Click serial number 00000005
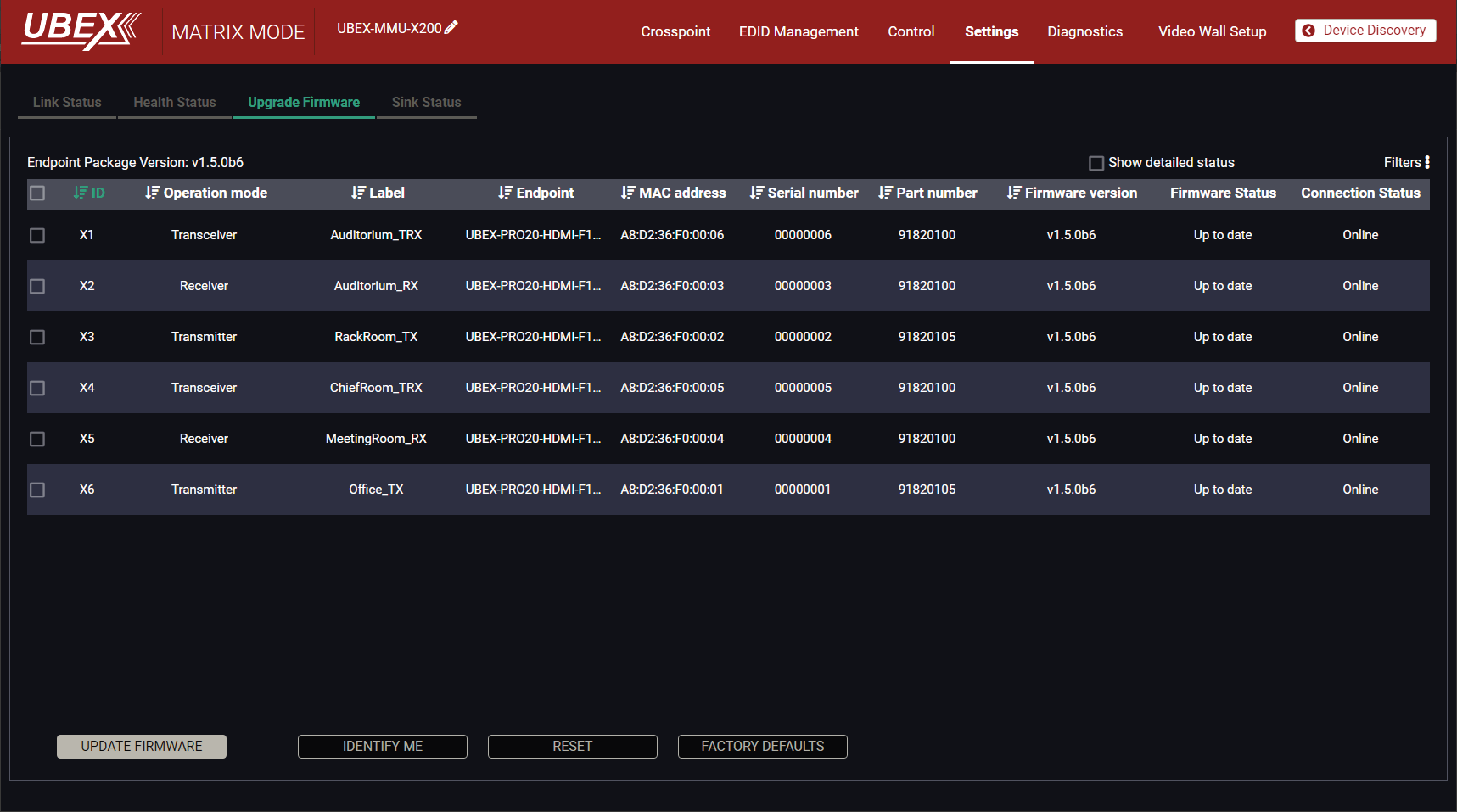Viewport: 1457px width, 812px height. (x=803, y=388)
